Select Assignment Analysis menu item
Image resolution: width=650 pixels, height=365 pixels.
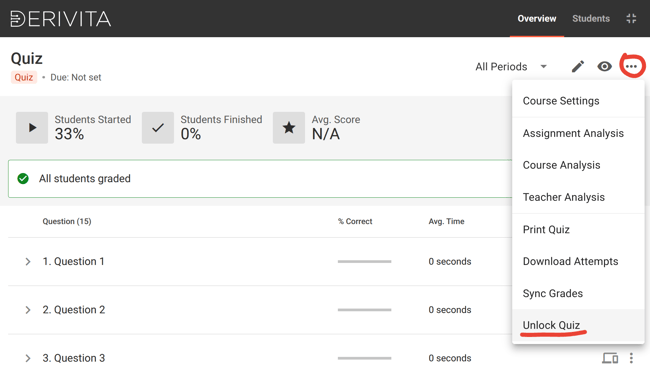click(x=578, y=134)
